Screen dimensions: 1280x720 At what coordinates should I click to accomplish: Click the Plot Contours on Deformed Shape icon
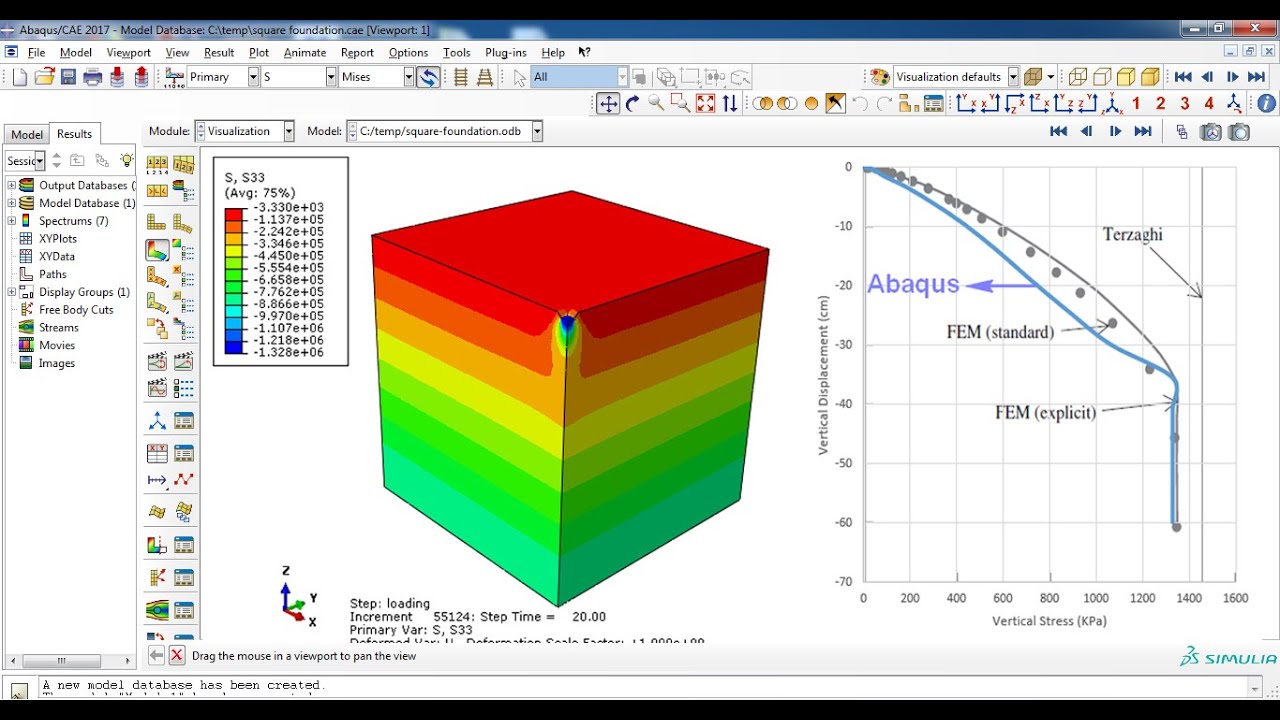pos(157,250)
